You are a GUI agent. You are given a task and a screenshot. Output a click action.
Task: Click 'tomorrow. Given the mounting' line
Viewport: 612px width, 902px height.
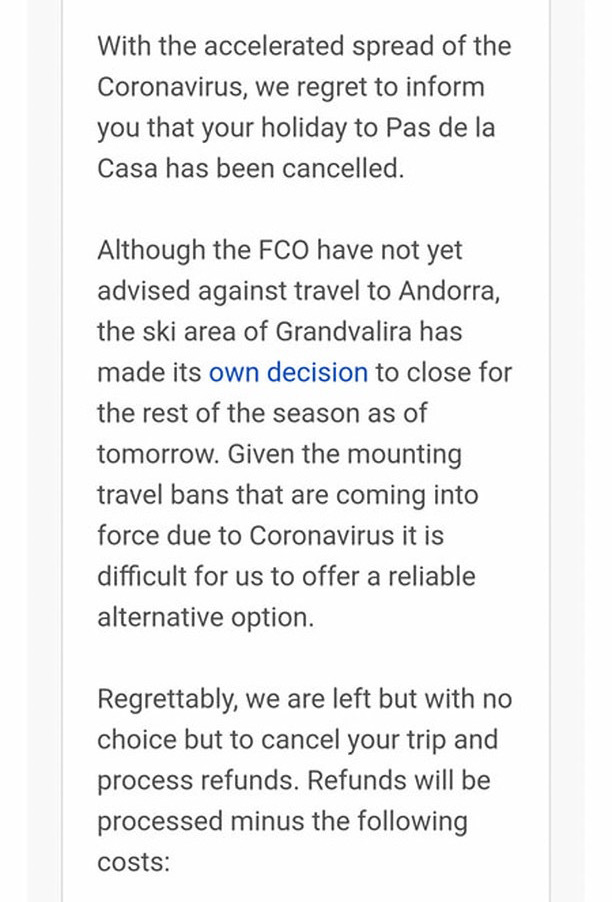click(280, 454)
